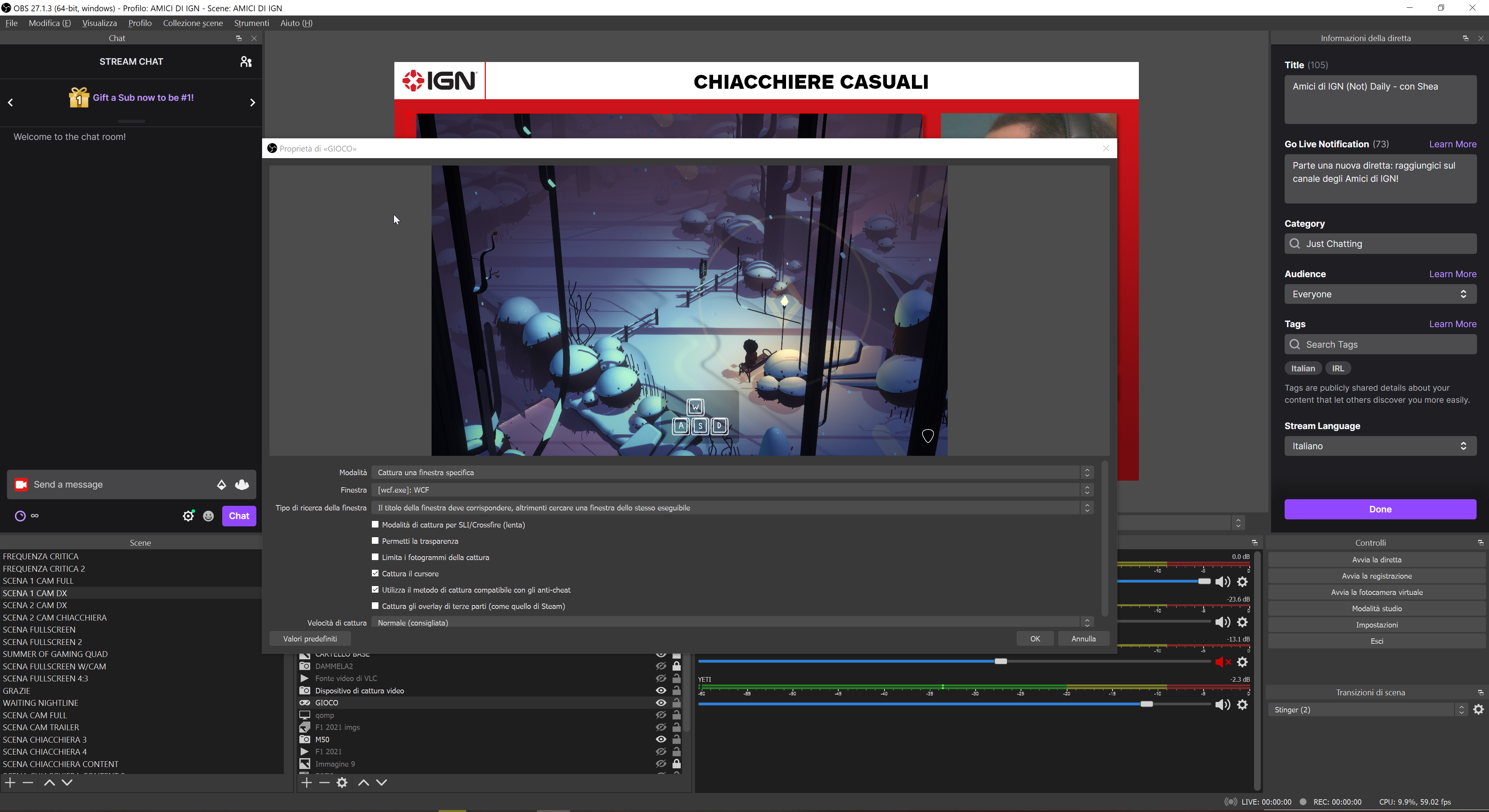Open Learn More link for Tags
Image resolution: width=1489 pixels, height=812 pixels.
[1452, 324]
